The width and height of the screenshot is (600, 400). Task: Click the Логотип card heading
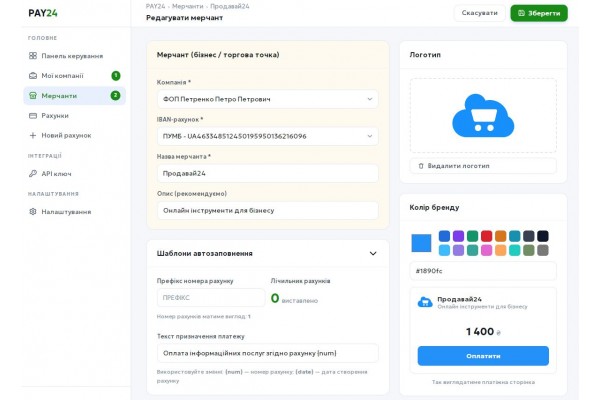click(x=425, y=55)
